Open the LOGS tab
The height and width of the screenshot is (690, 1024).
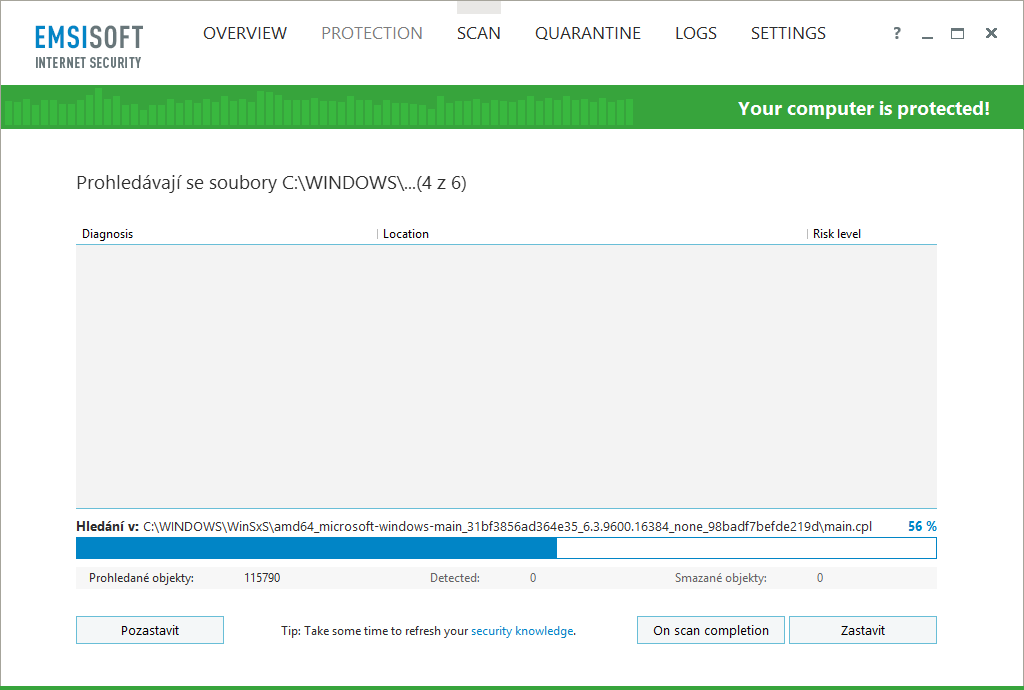pos(696,33)
